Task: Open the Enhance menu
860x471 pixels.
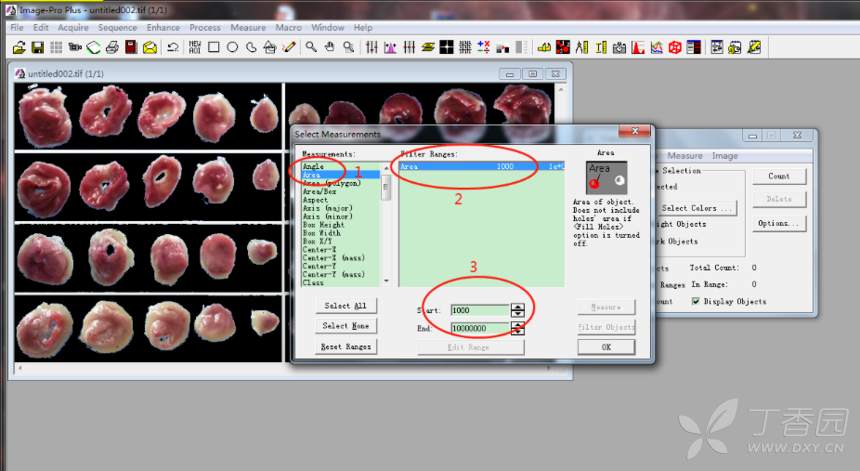Action: click(x=163, y=28)
